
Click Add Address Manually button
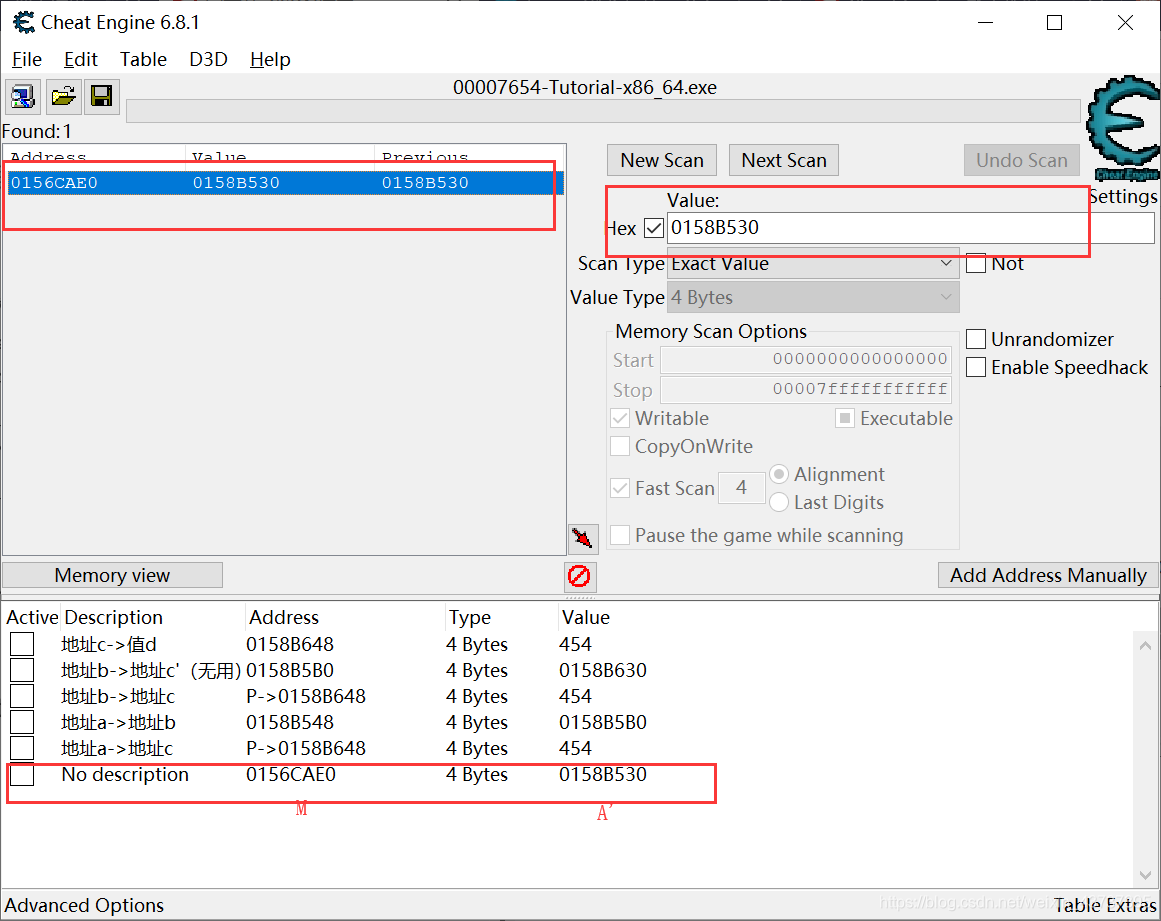[x=1048, y=575]
